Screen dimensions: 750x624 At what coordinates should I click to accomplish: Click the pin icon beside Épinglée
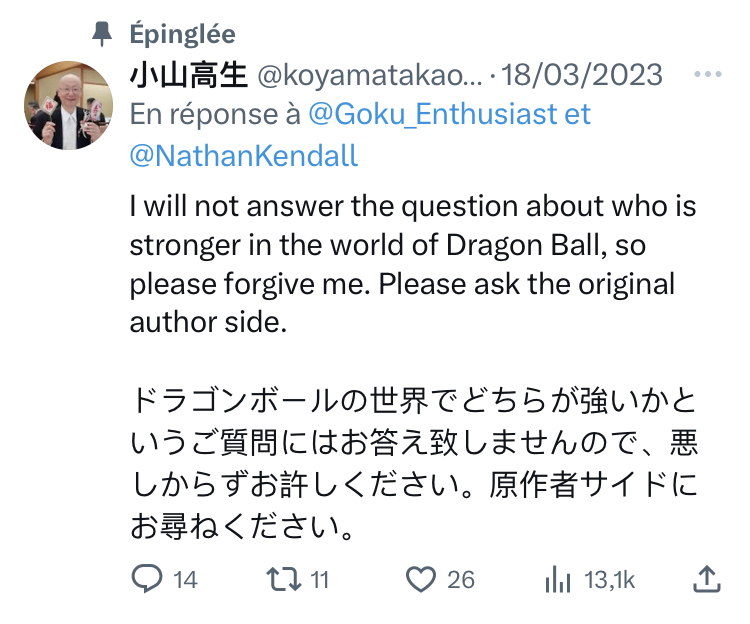(x=102, y=34)
